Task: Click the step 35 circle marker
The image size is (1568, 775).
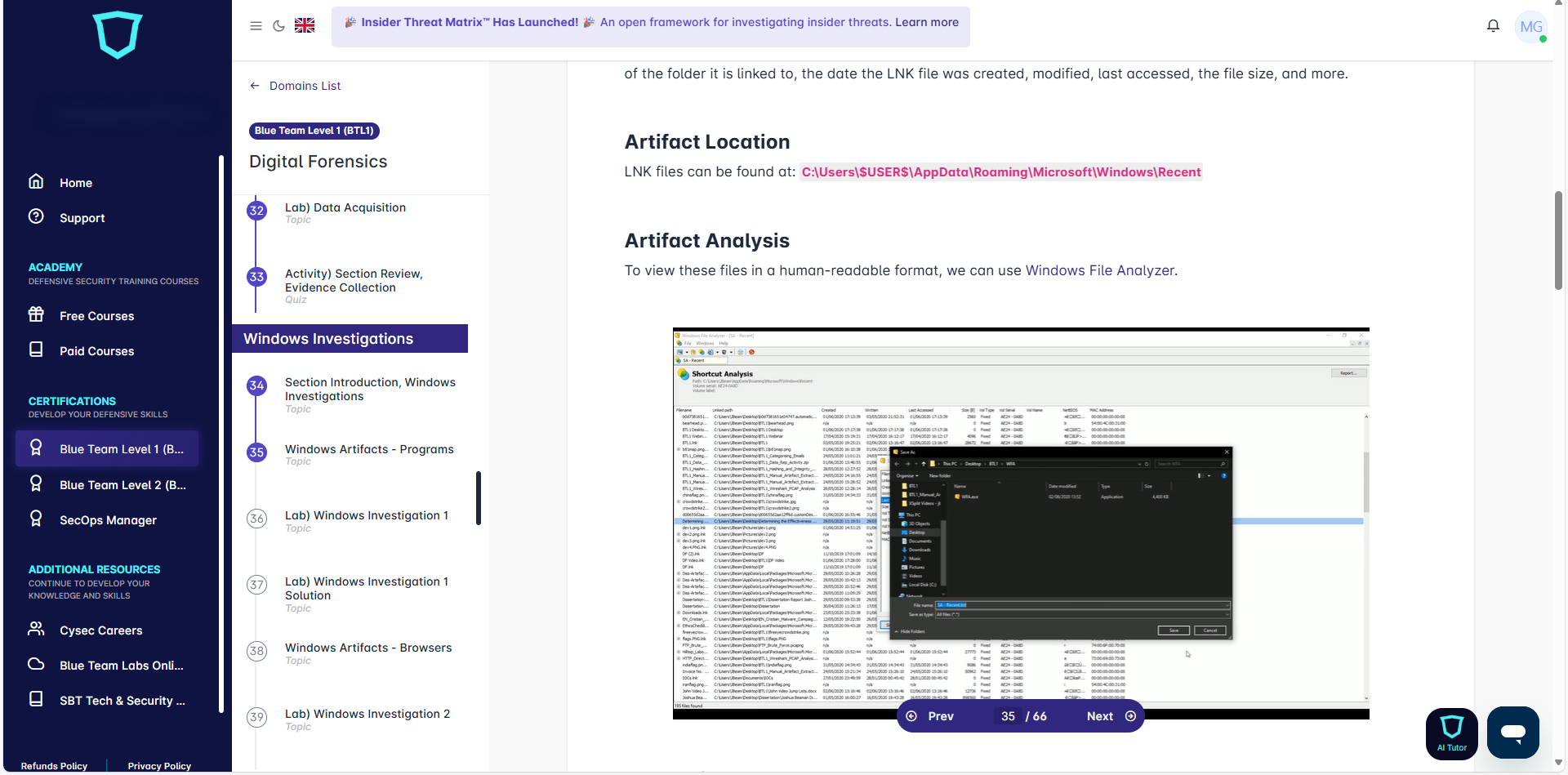Action: point(257,452)
